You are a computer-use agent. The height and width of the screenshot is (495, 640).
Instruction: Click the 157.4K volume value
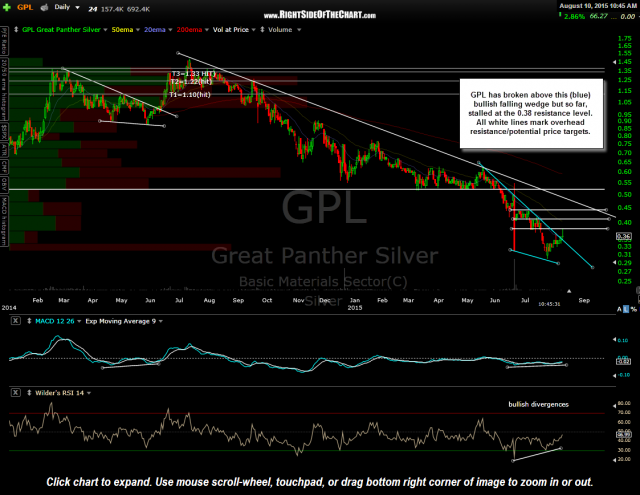click(112, 9)
